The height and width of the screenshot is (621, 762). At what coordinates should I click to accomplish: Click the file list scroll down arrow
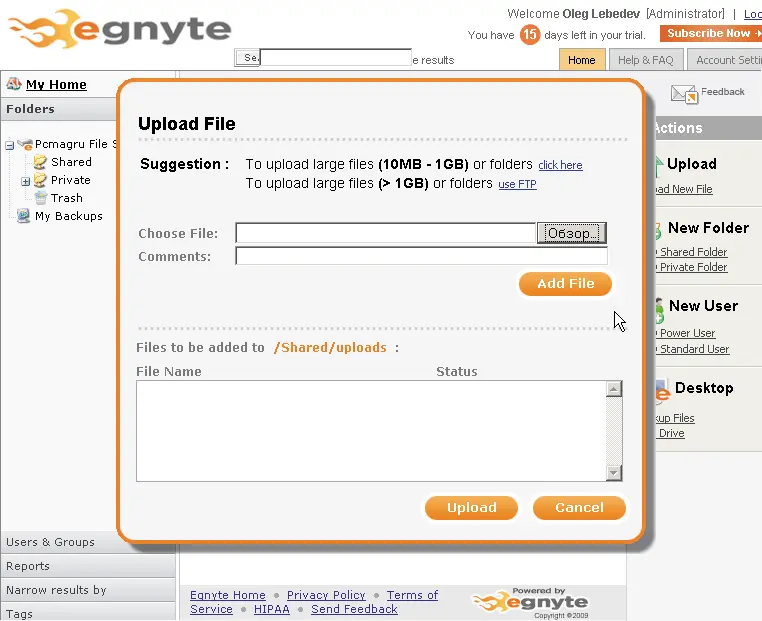tap(614, 473)
